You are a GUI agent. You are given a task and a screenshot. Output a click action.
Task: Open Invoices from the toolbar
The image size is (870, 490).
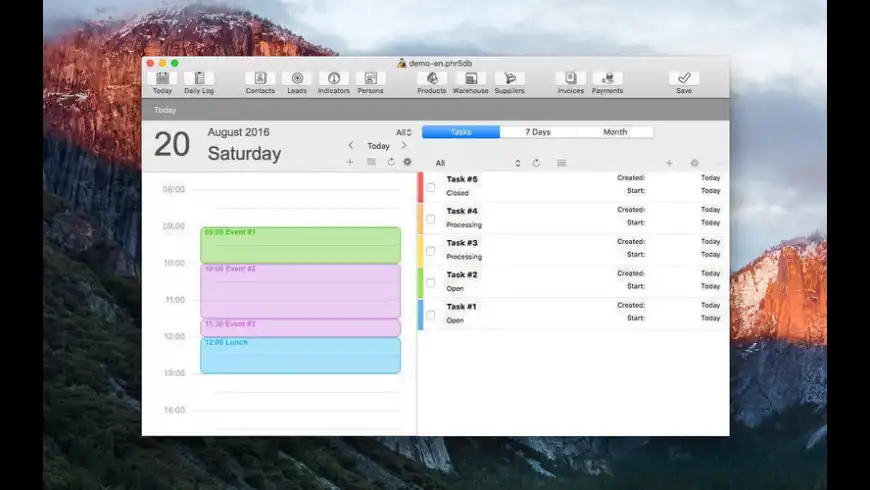pyautogui.click(x=571, y=79)
